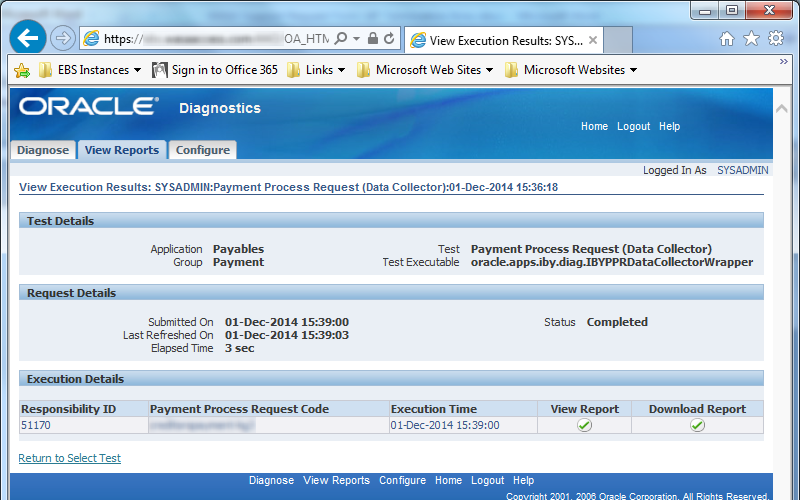Maximize the Internet Explorer window
Screen dimensions: 800x500
(732, 10)
